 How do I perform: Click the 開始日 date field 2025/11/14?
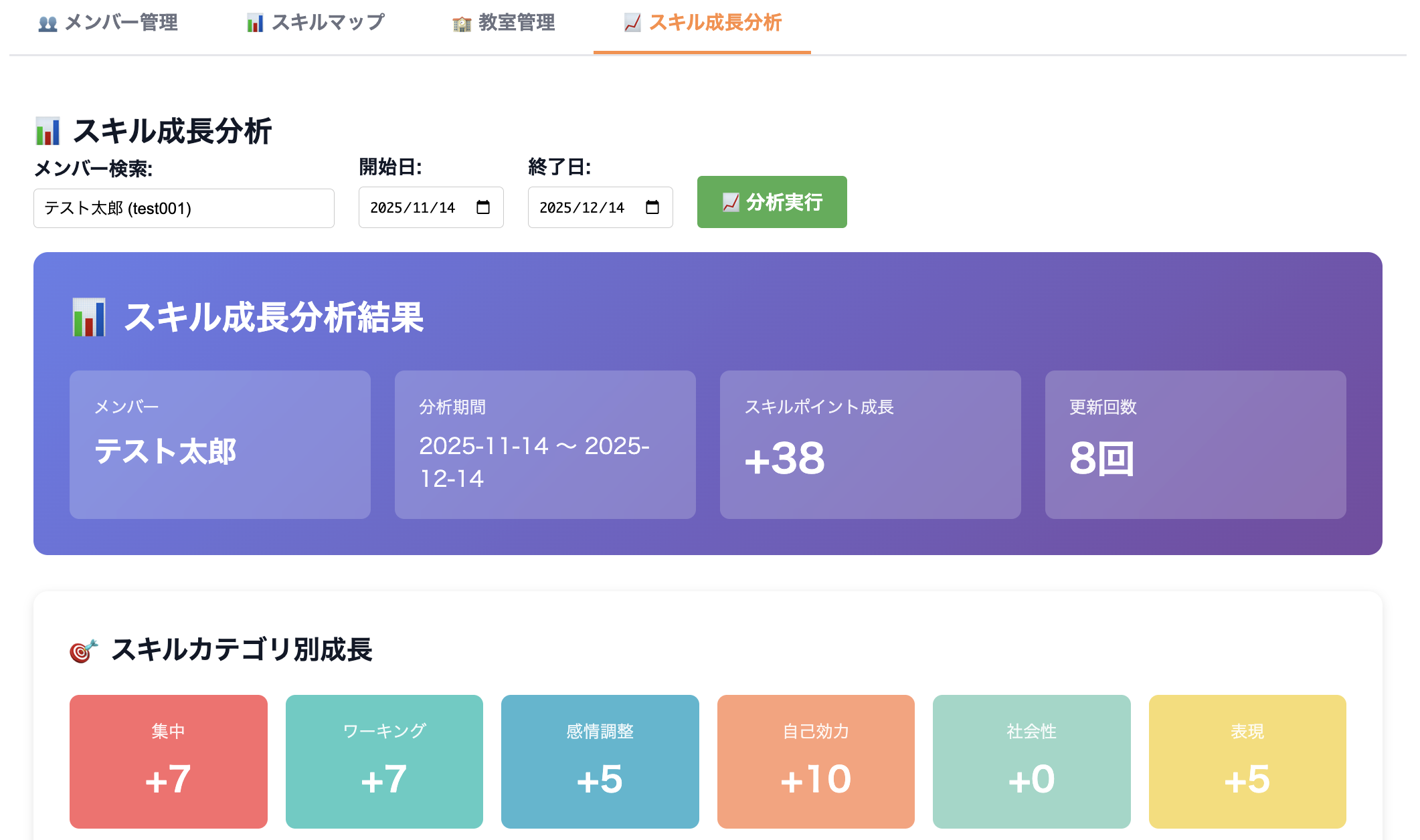point(431,207)
